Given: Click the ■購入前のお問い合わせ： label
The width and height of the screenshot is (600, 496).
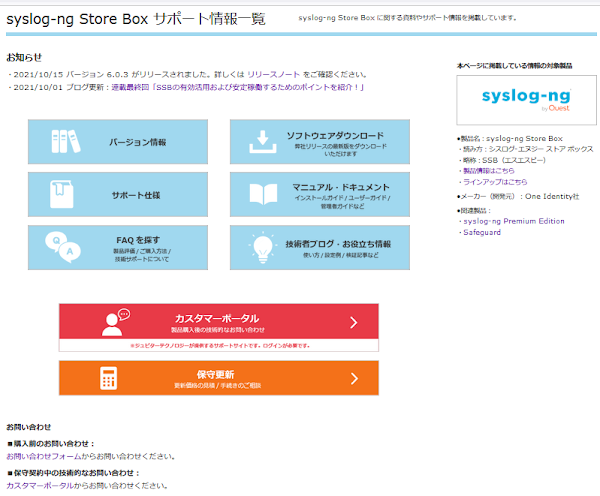Looking at the screenshot, I should click(x=51, y=444).
